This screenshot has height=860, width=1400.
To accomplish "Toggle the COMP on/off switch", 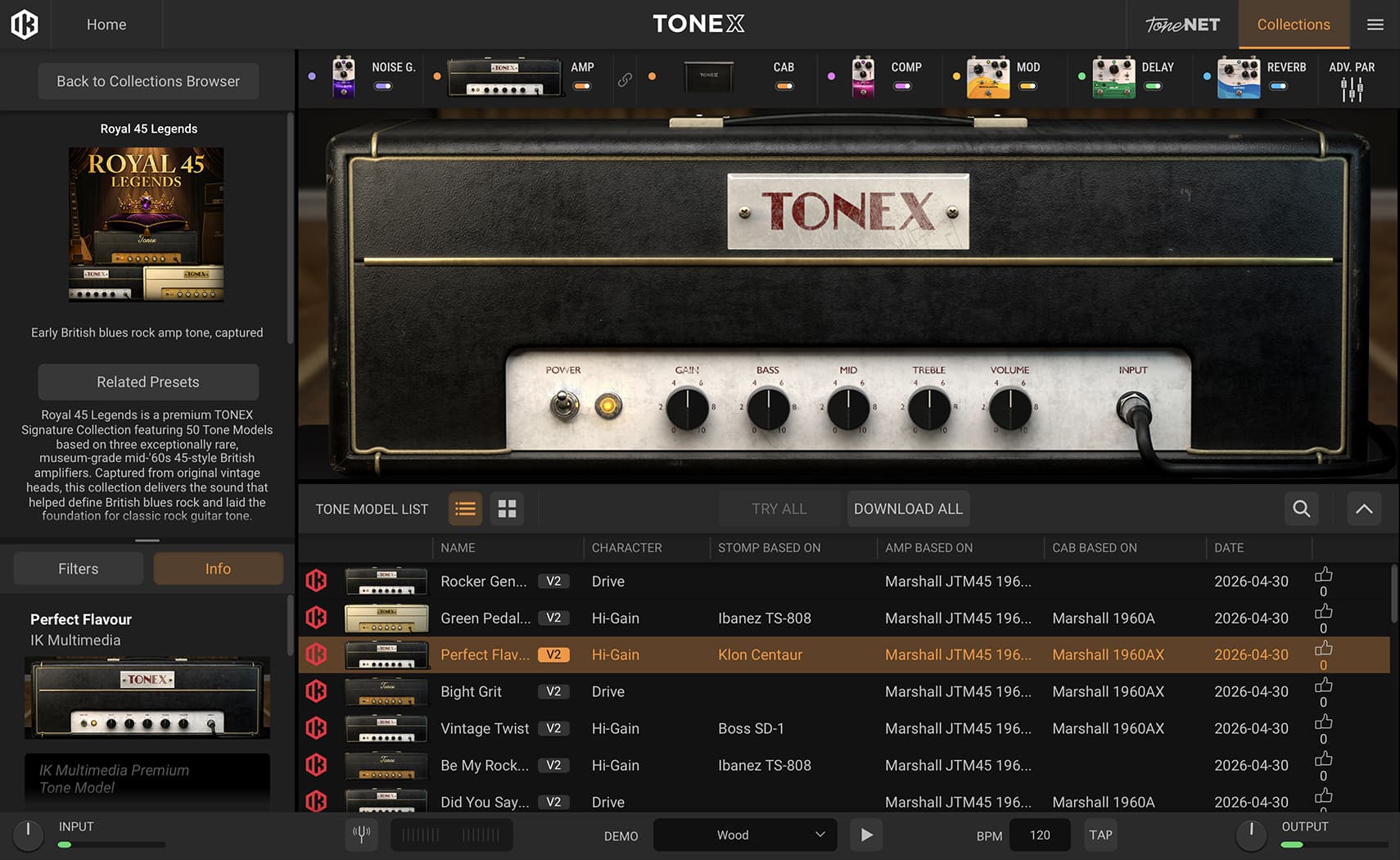I will [902, 86].
